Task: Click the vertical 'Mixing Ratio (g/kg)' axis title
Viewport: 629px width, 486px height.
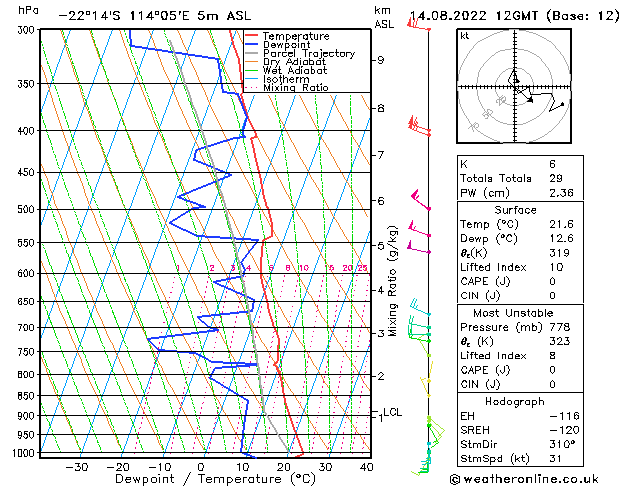Action: 393,281
